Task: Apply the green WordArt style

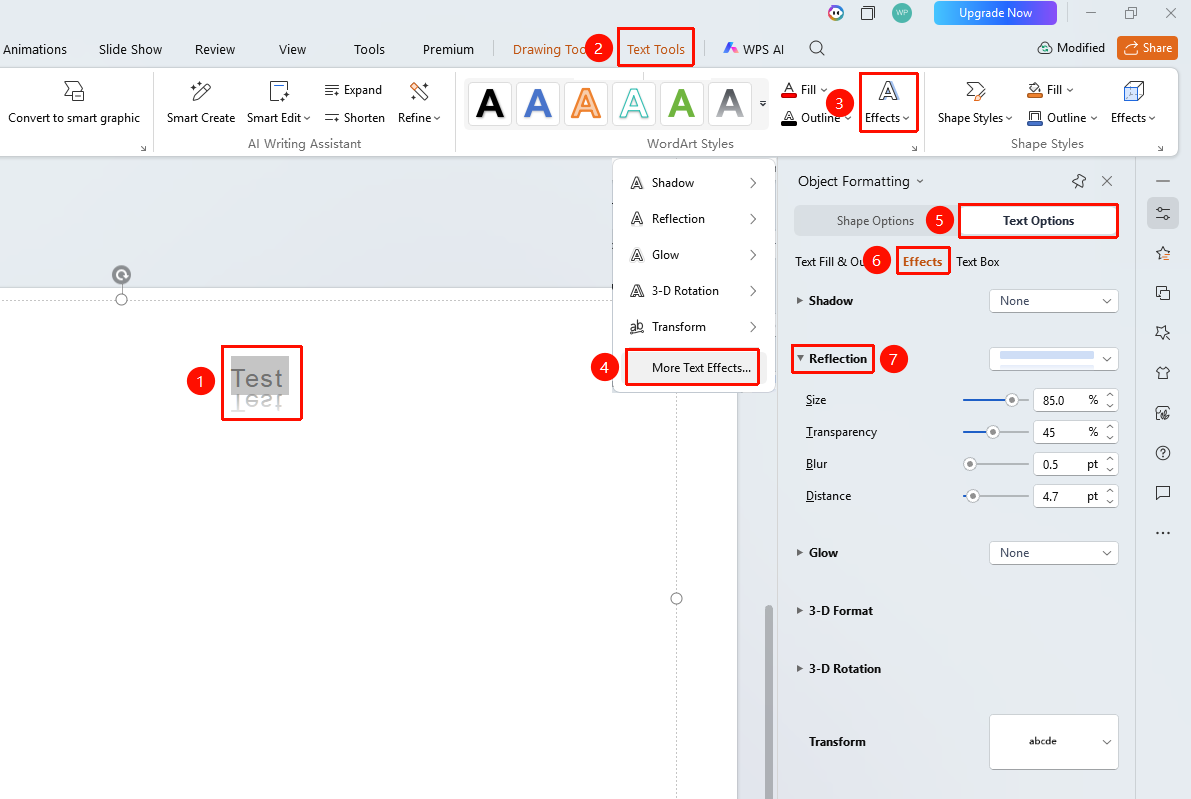Action: click(681, 103)
